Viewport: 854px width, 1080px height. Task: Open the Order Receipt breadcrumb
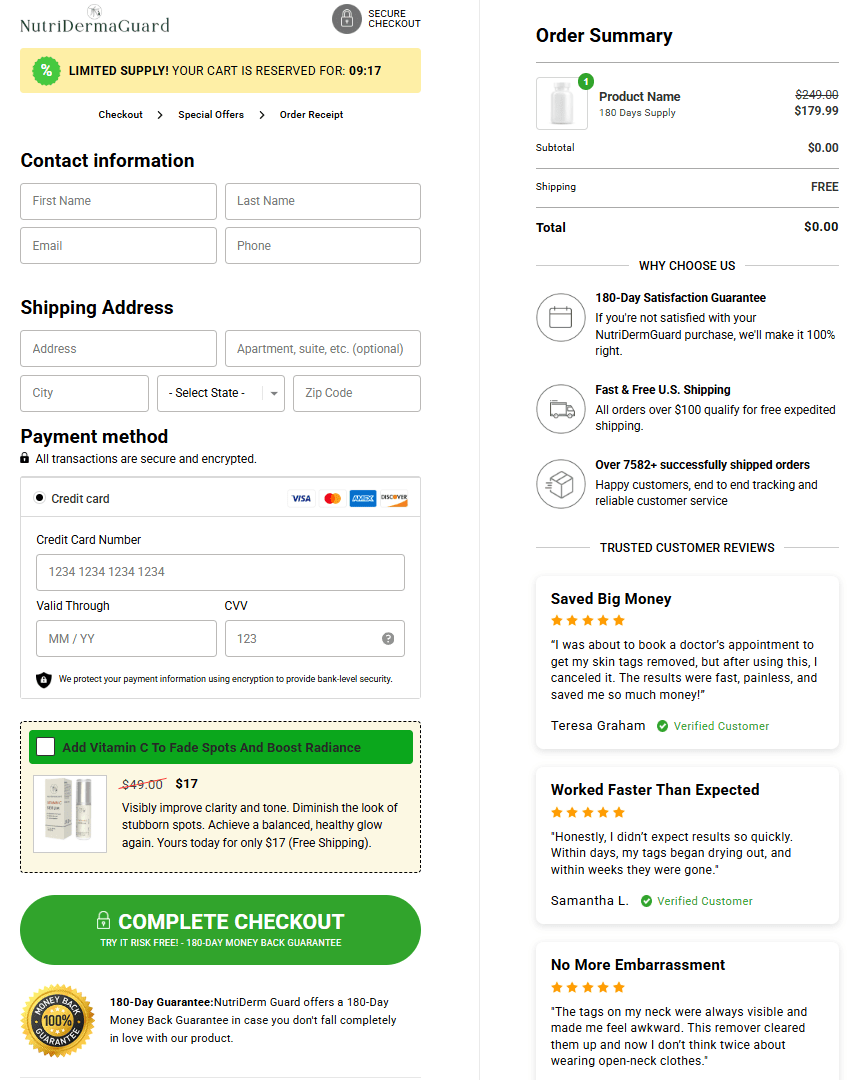(x=312, y=114)
